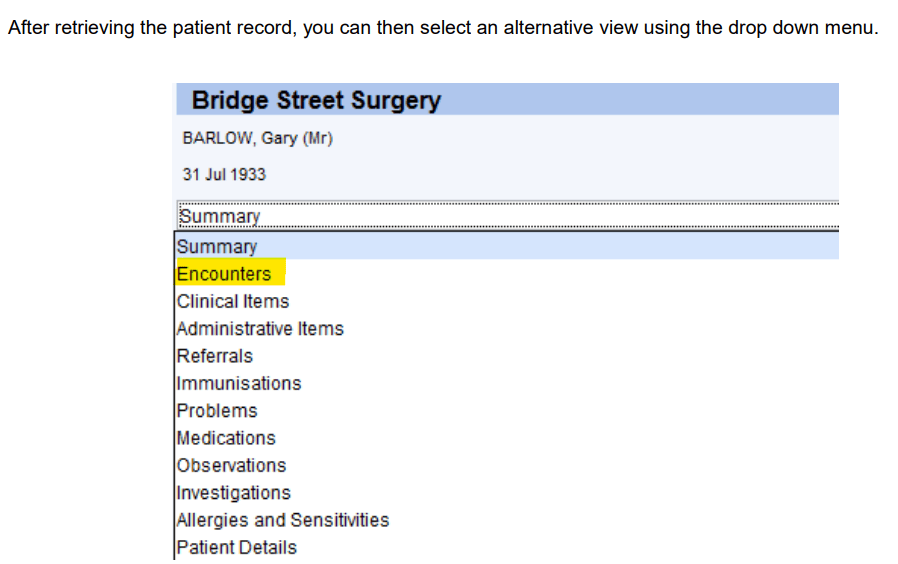This screenshot has width=898, height=564.
Task: Open the Summary view drop-down box
Action: pos(506,216)
